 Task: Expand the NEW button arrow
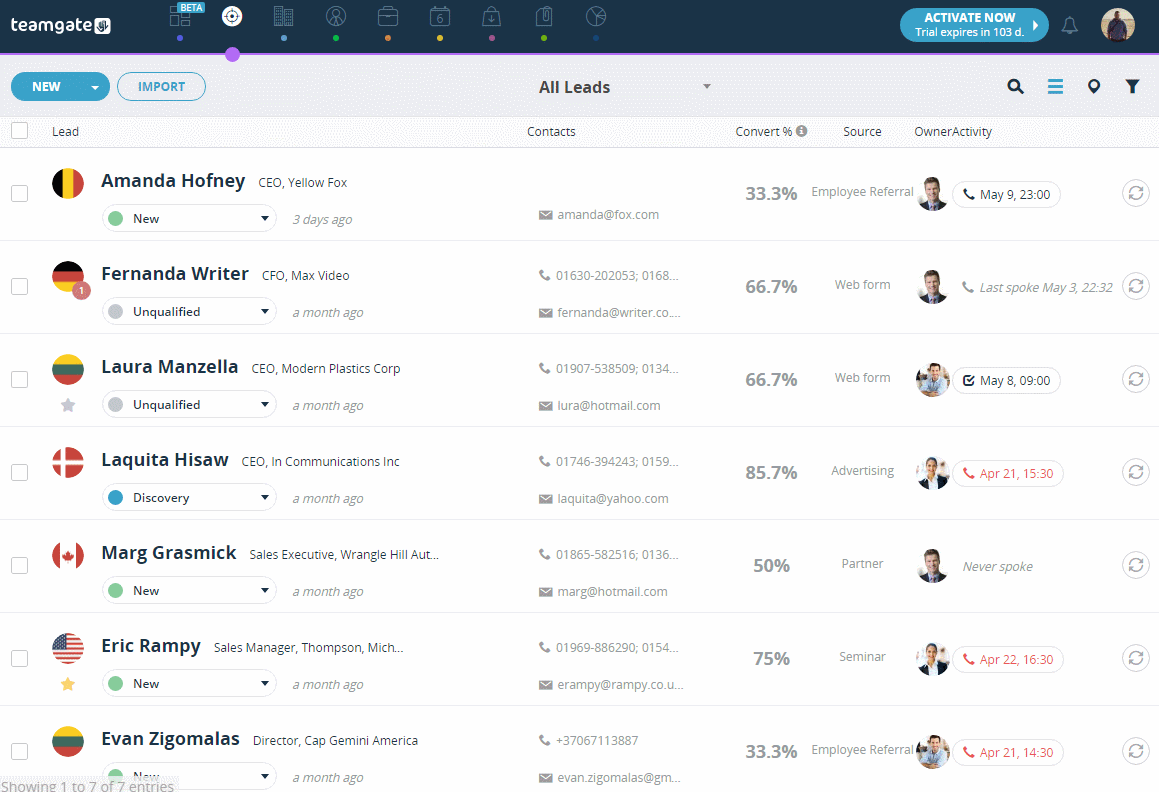point(95,87)
